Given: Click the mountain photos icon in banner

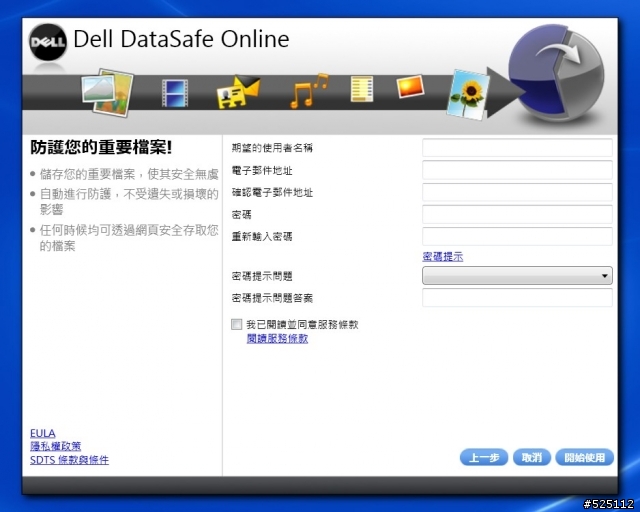Looking at the screenshot, I should [x=108, y=92].
